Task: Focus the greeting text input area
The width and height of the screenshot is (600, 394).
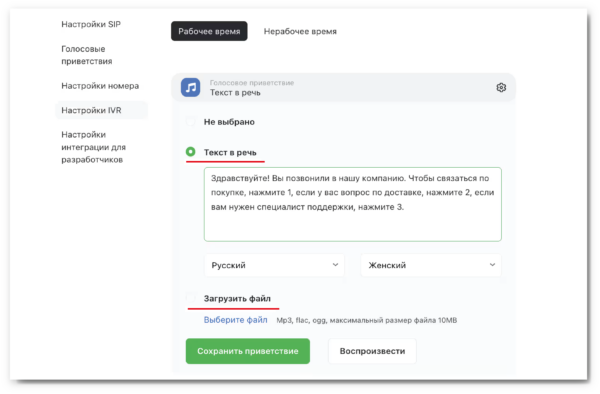Action: (352, 204)
